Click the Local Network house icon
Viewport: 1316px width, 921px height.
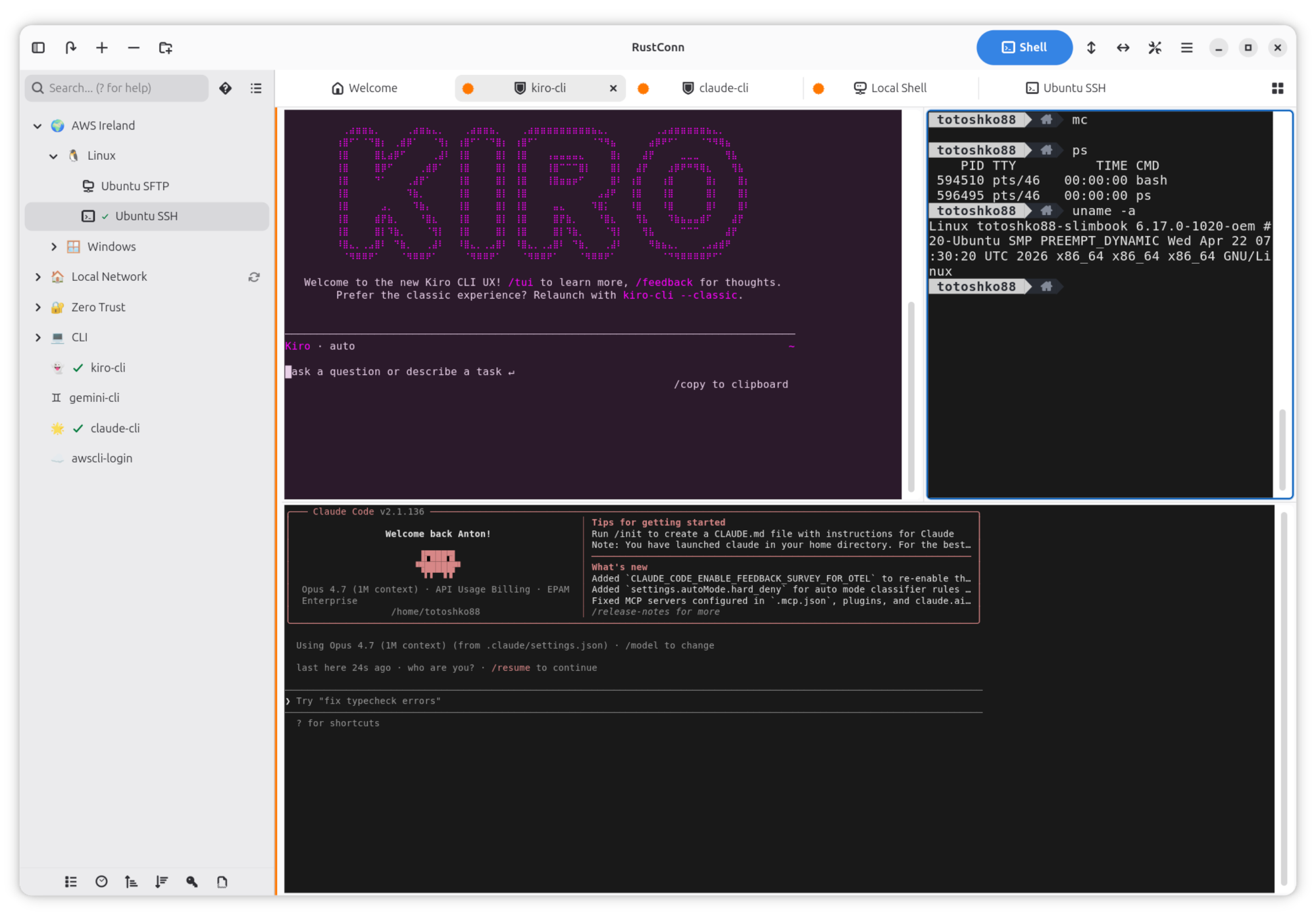pos(58,277)
